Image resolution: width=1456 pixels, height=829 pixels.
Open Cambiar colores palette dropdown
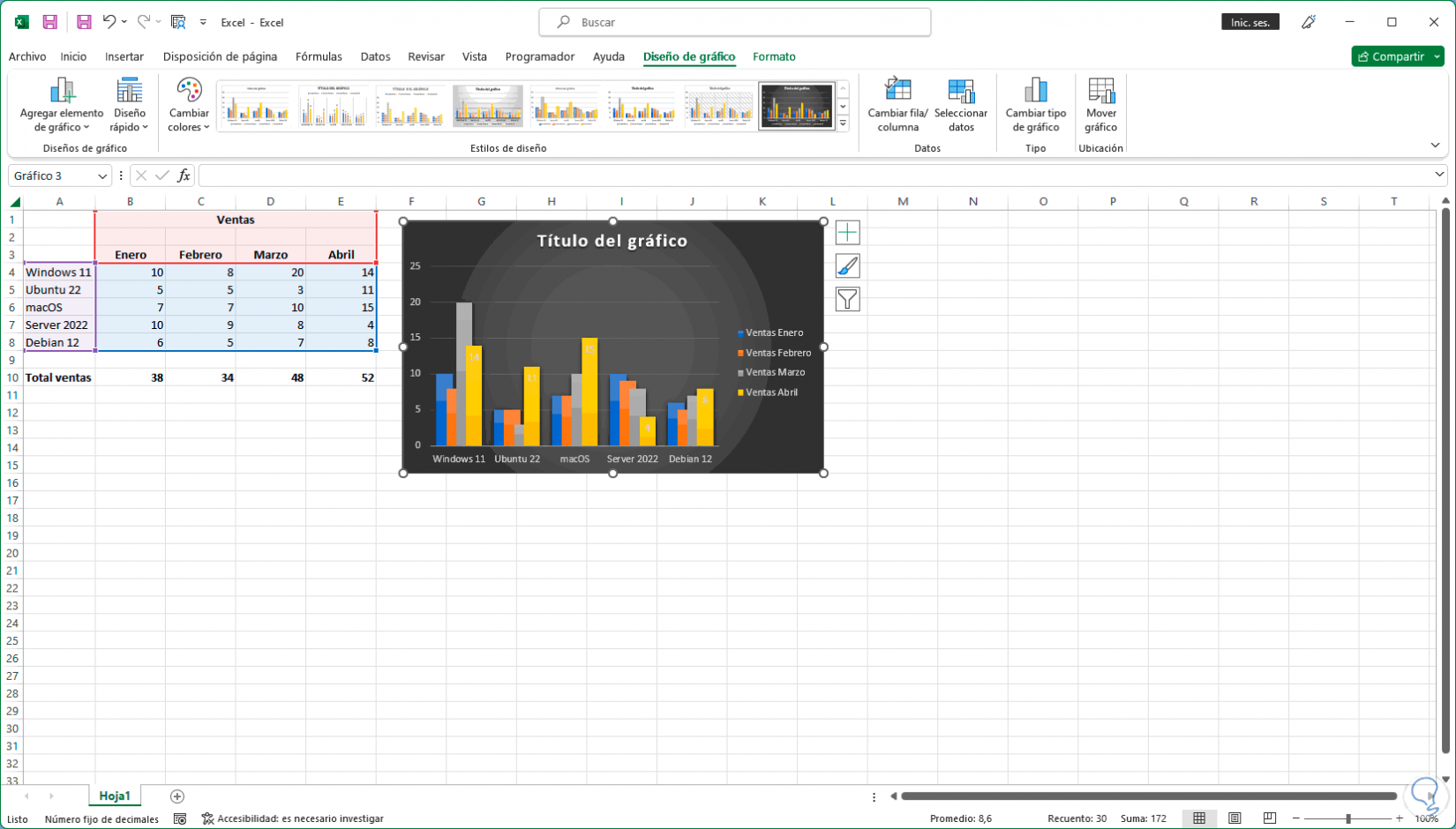tap(189, 105)
